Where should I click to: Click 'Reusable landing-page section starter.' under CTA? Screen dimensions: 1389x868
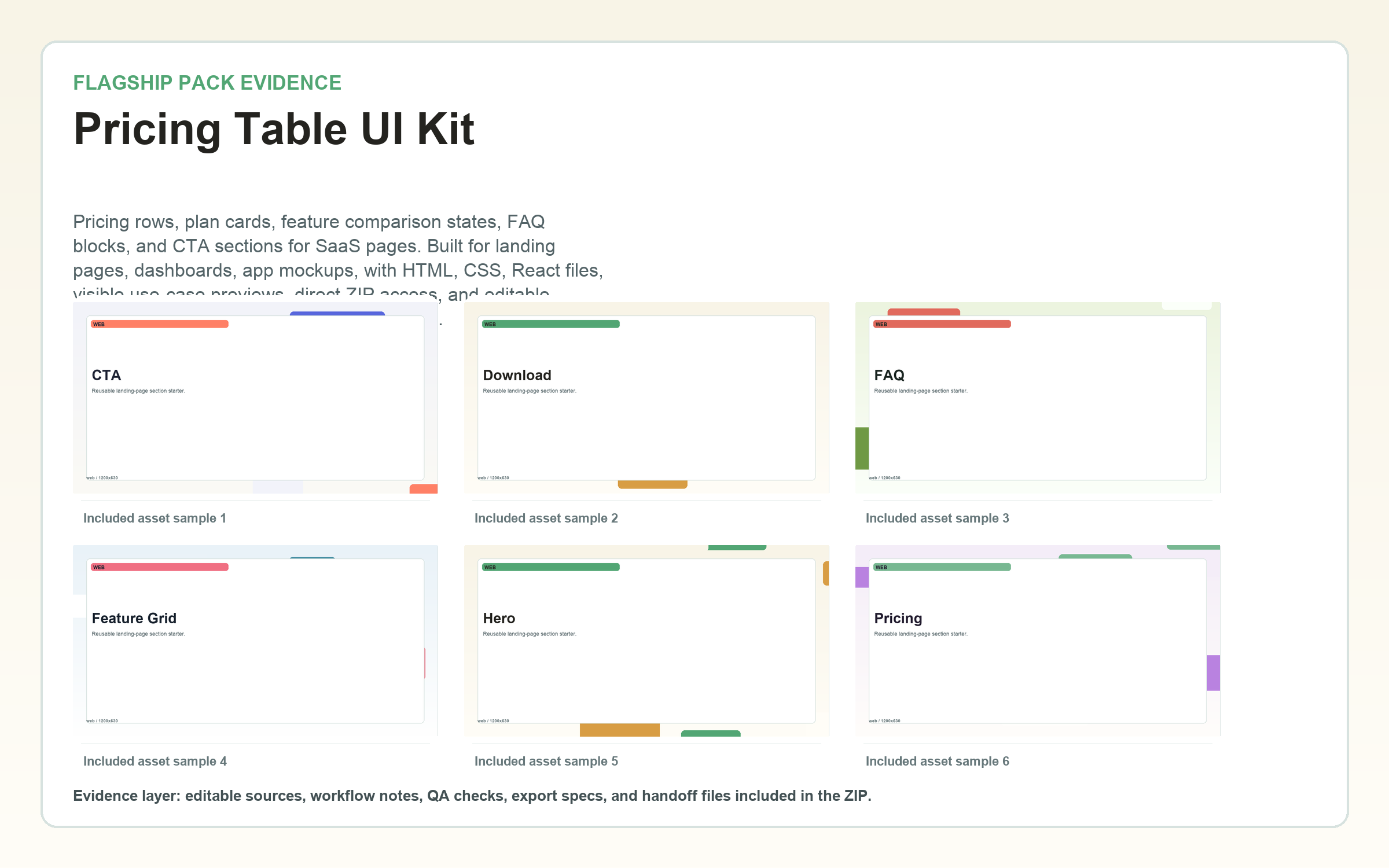click(x=138, y=391)
